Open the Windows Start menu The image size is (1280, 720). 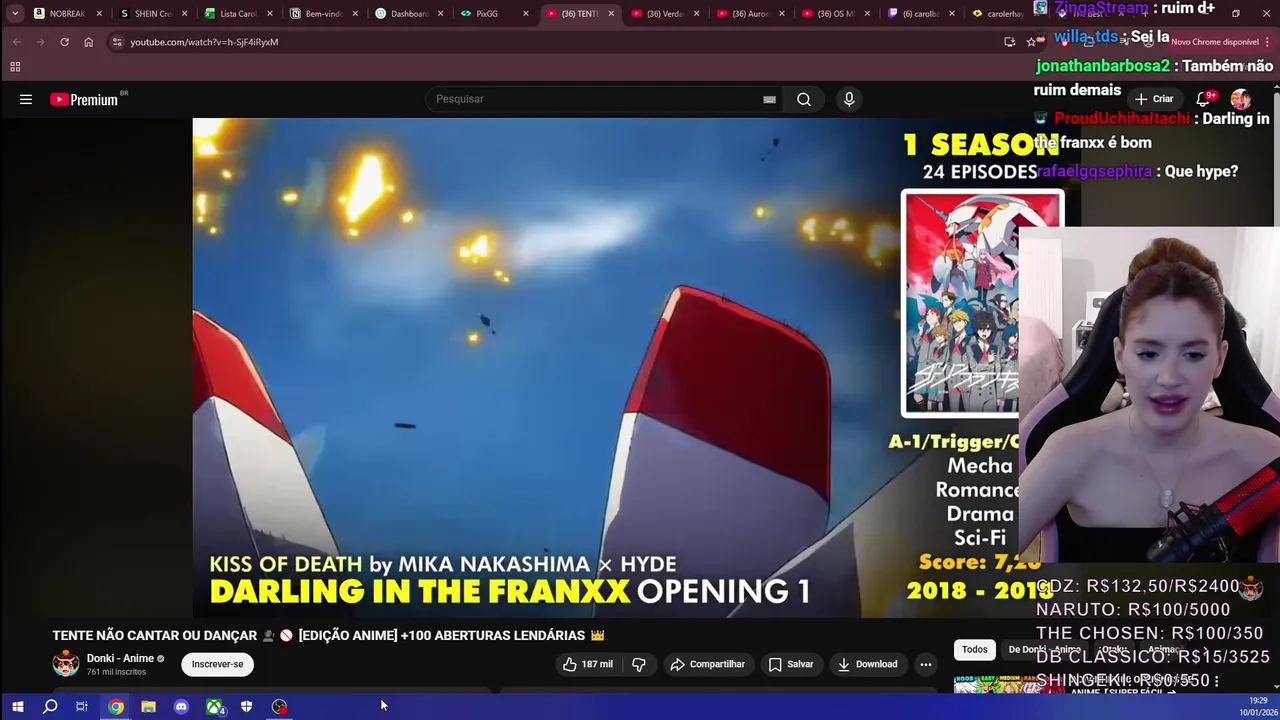17,707
